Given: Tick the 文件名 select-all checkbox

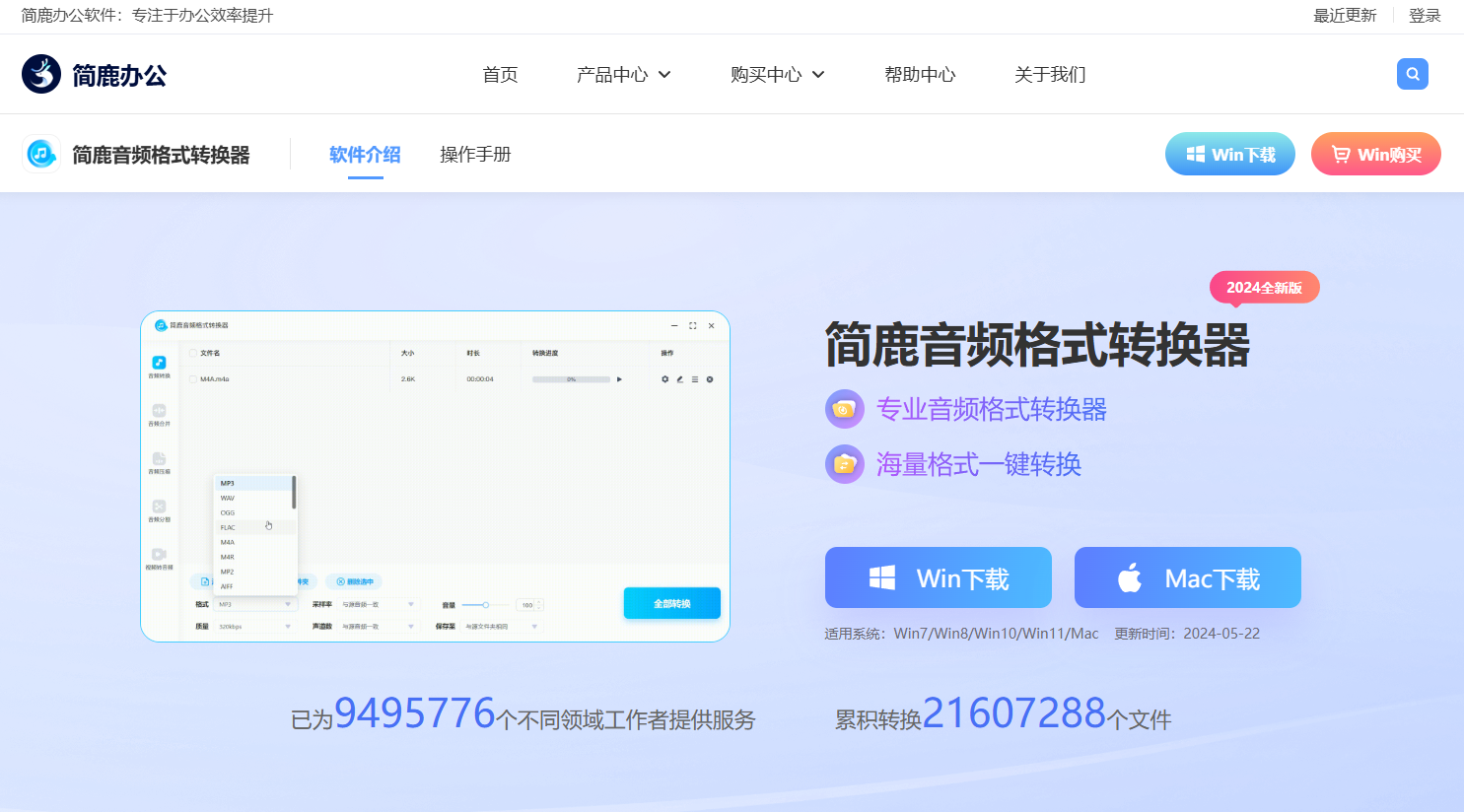Looking at the screenshot, I should click(x=193, y=353).
